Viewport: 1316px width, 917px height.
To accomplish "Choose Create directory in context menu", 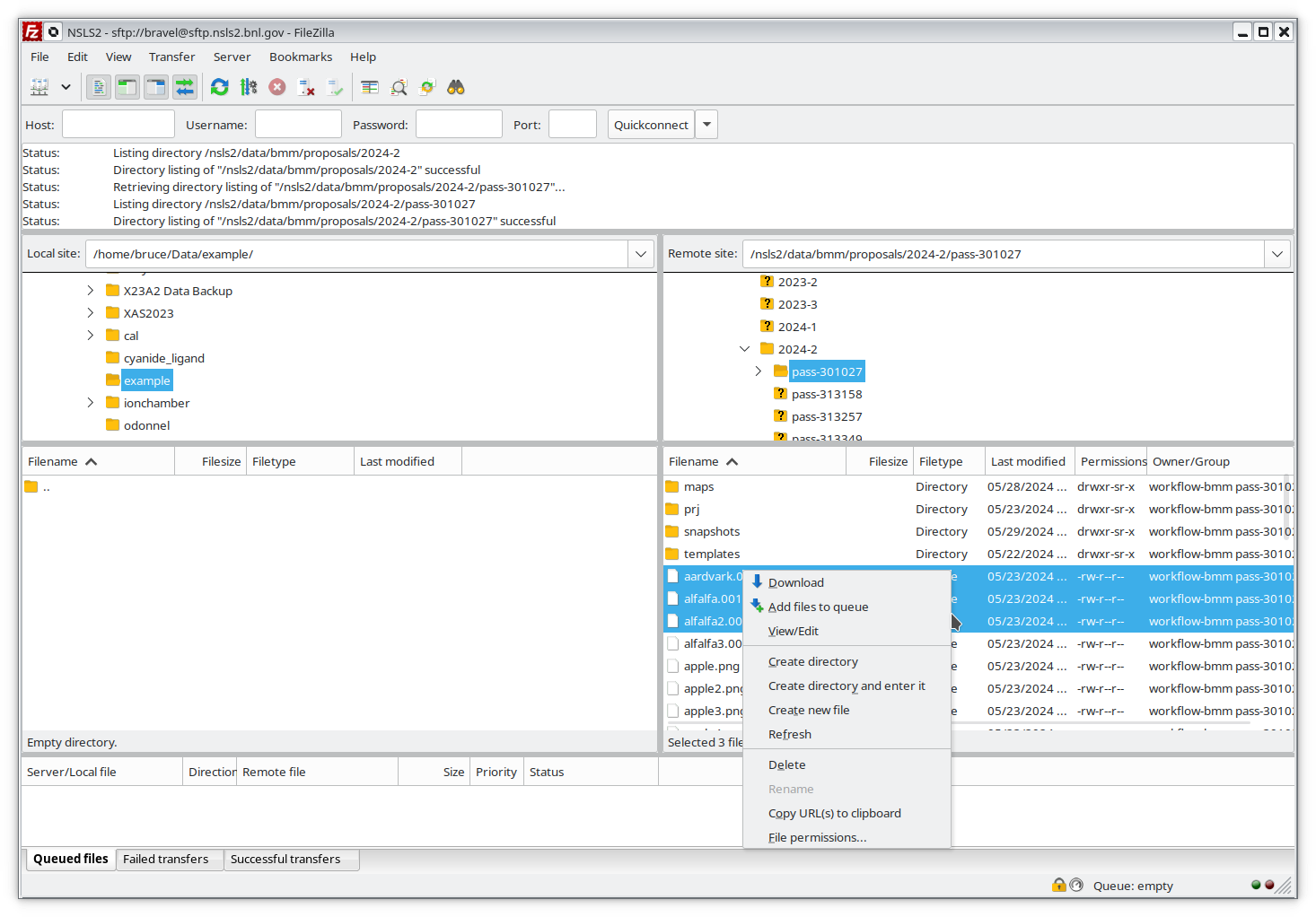I will click(x=847, y=661).
